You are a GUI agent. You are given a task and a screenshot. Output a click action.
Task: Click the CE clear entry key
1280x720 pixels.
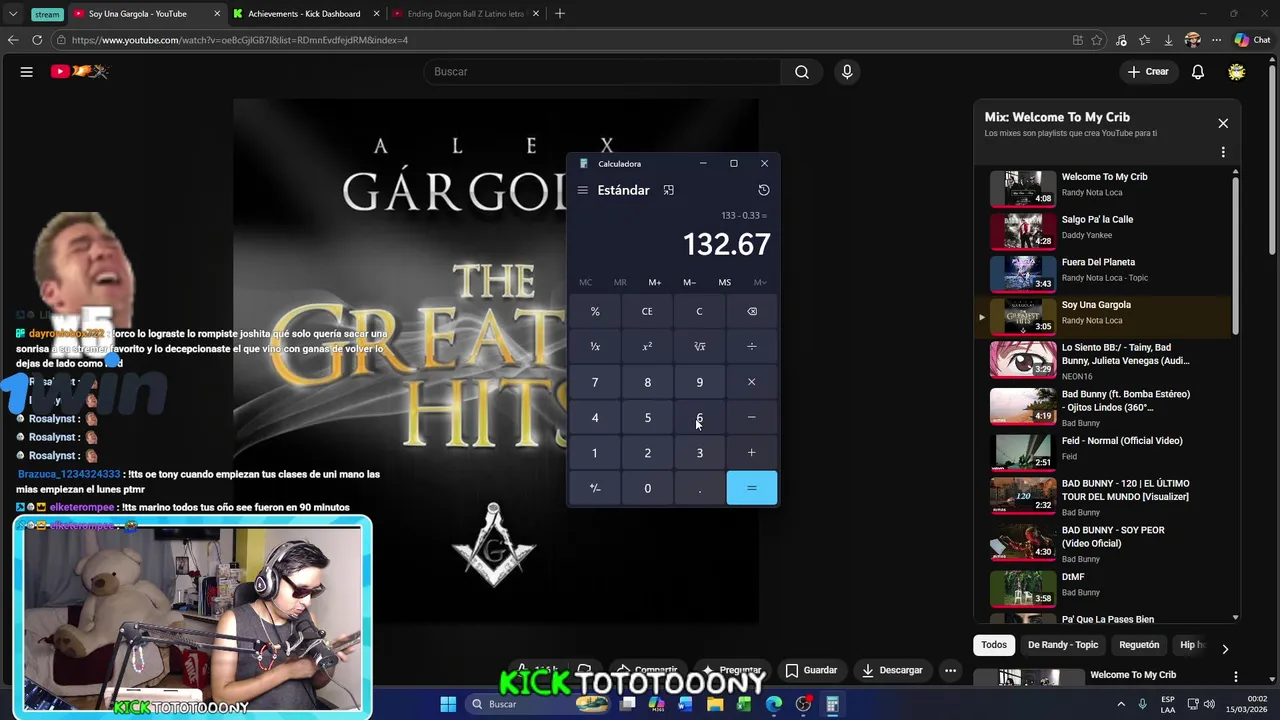647,311
